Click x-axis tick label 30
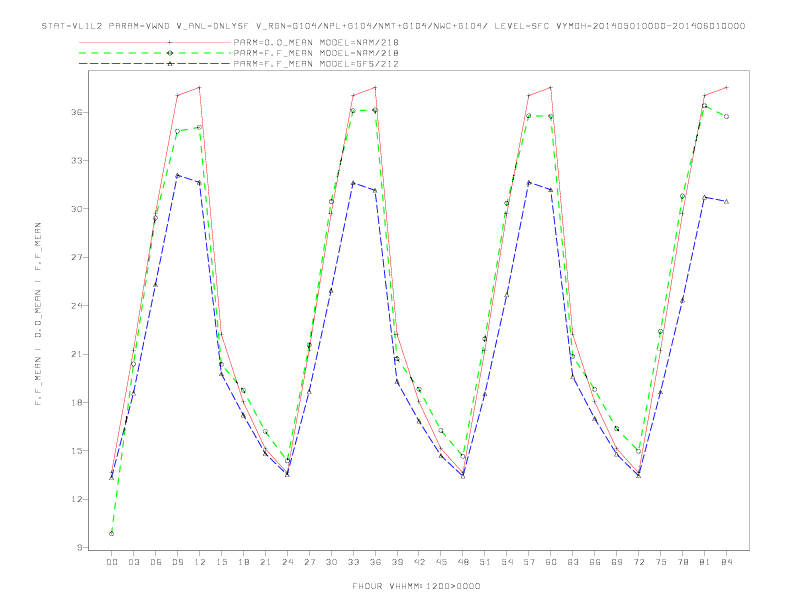Image resolution: width=792 pixels, height=612 pixels. (x=331, y=562)
